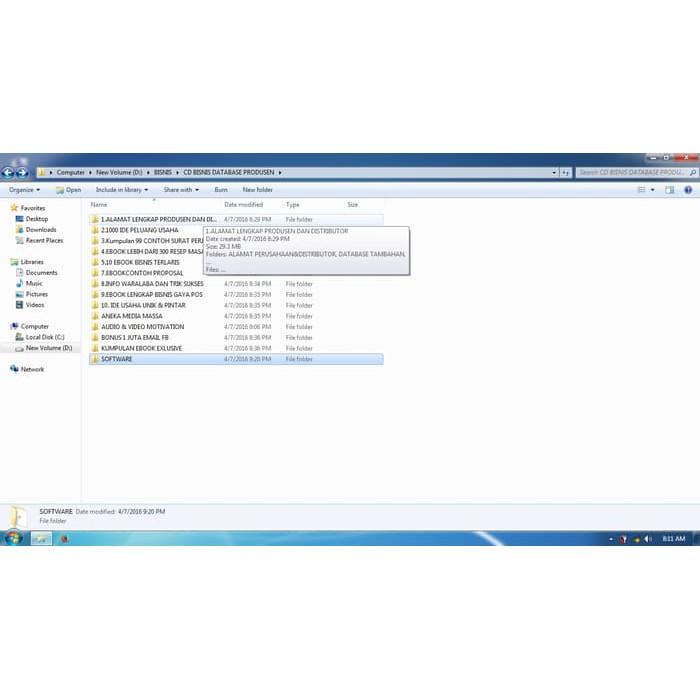Click the Back navigation arrow

coord(9,172)
